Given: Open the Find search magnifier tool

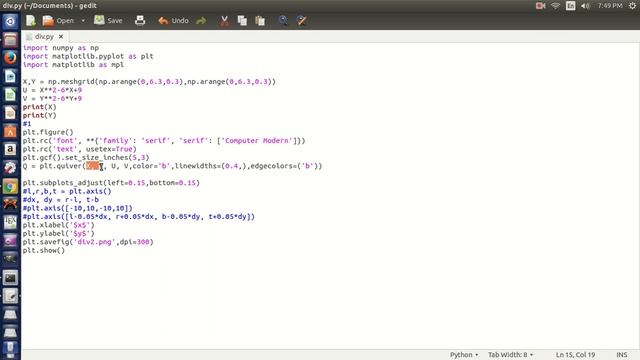Looking at the screenshot, I should pos(283,20).
